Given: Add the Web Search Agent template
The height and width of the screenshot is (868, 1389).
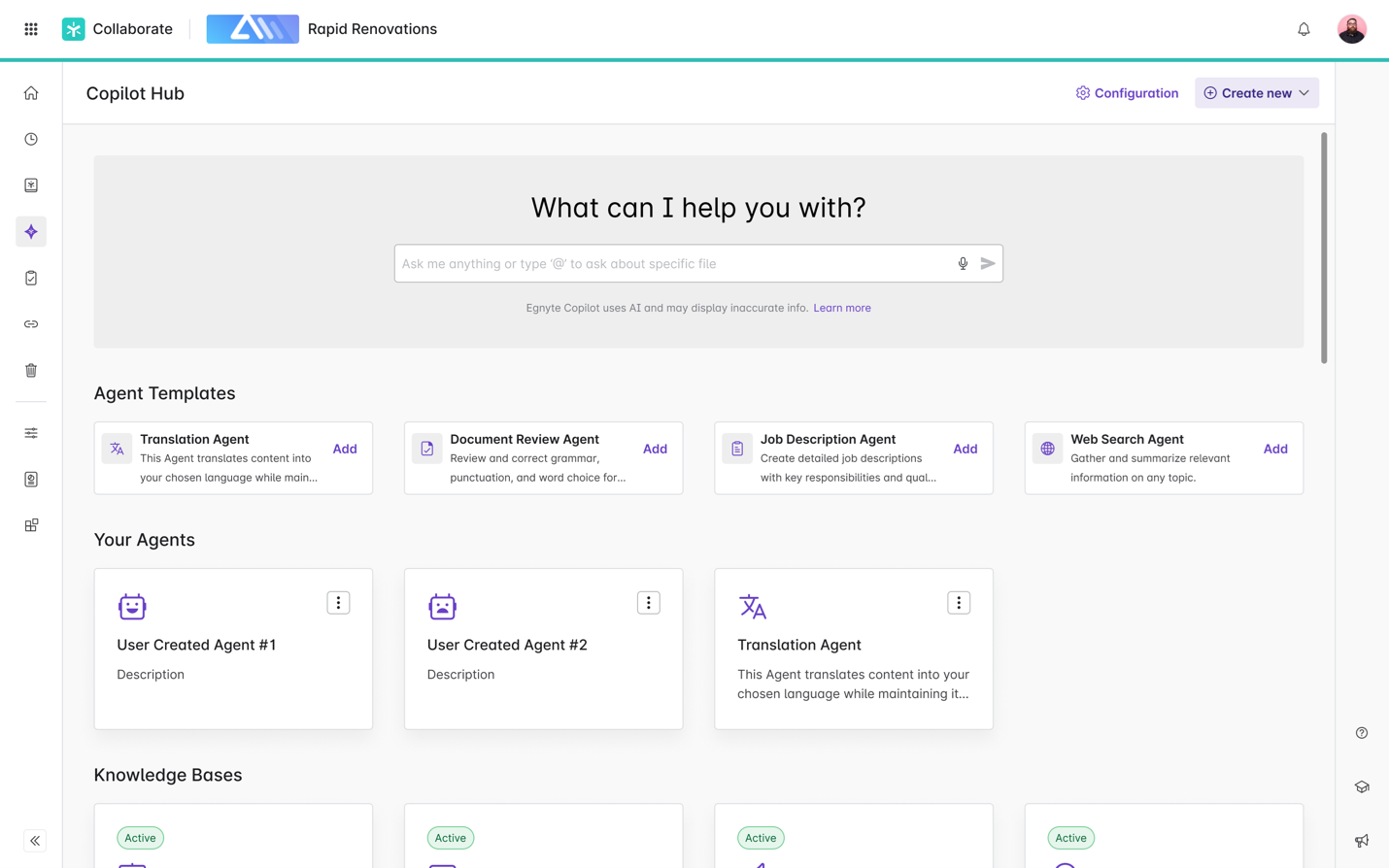Looking at the screenshot, I should pos(1274,449).
